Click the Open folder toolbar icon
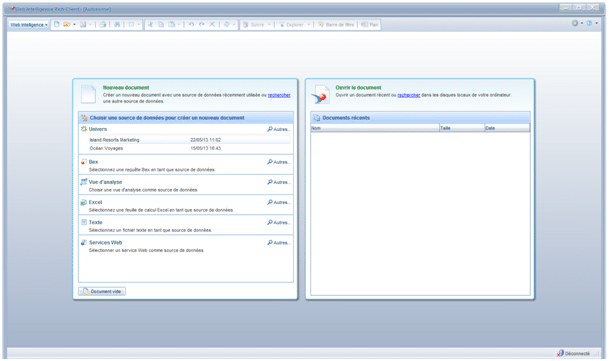The image size is (609, 361). coord(67,24)
